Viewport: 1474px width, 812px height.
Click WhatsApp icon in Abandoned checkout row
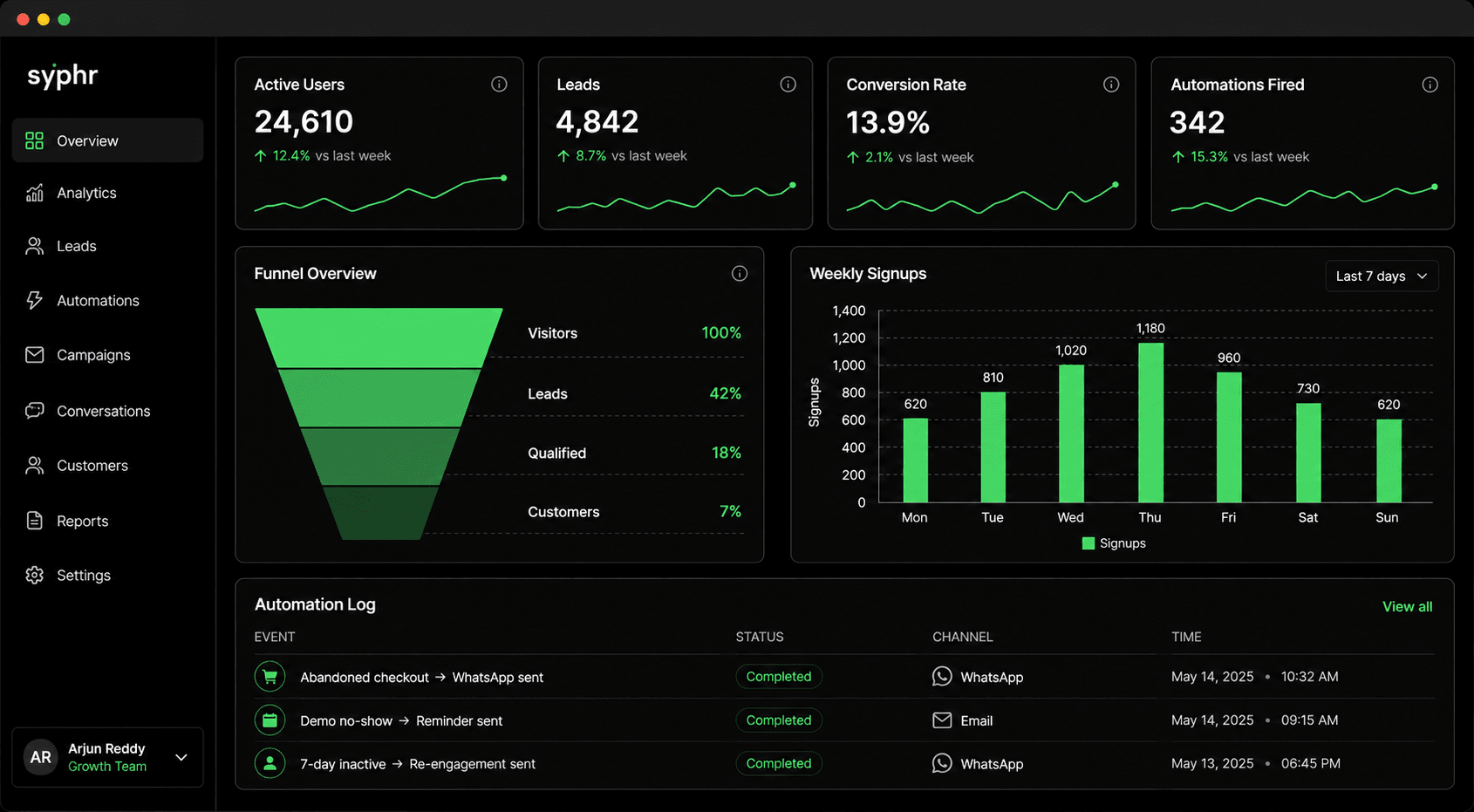coord(942,677)
